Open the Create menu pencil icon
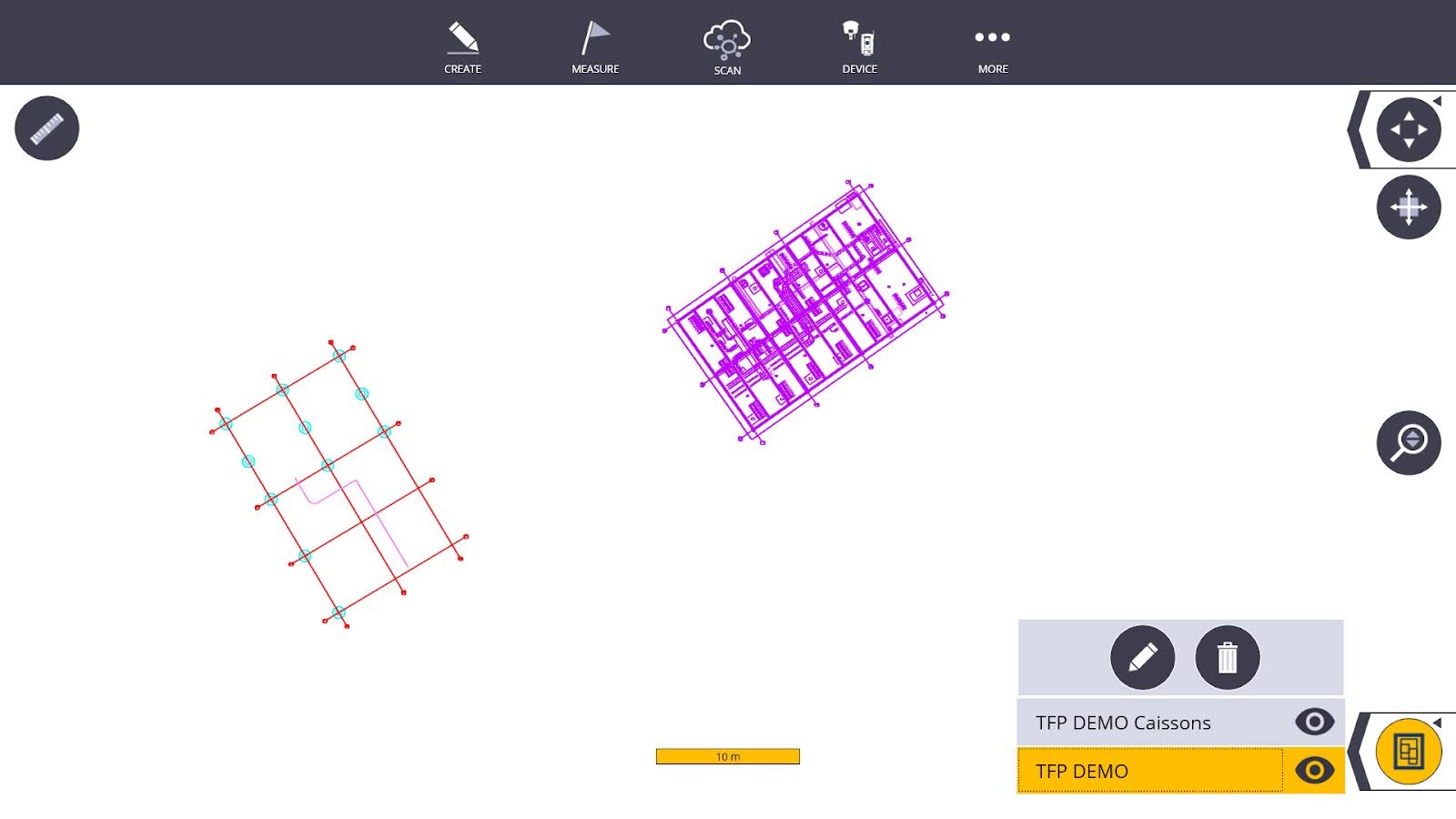 point(462,47)
